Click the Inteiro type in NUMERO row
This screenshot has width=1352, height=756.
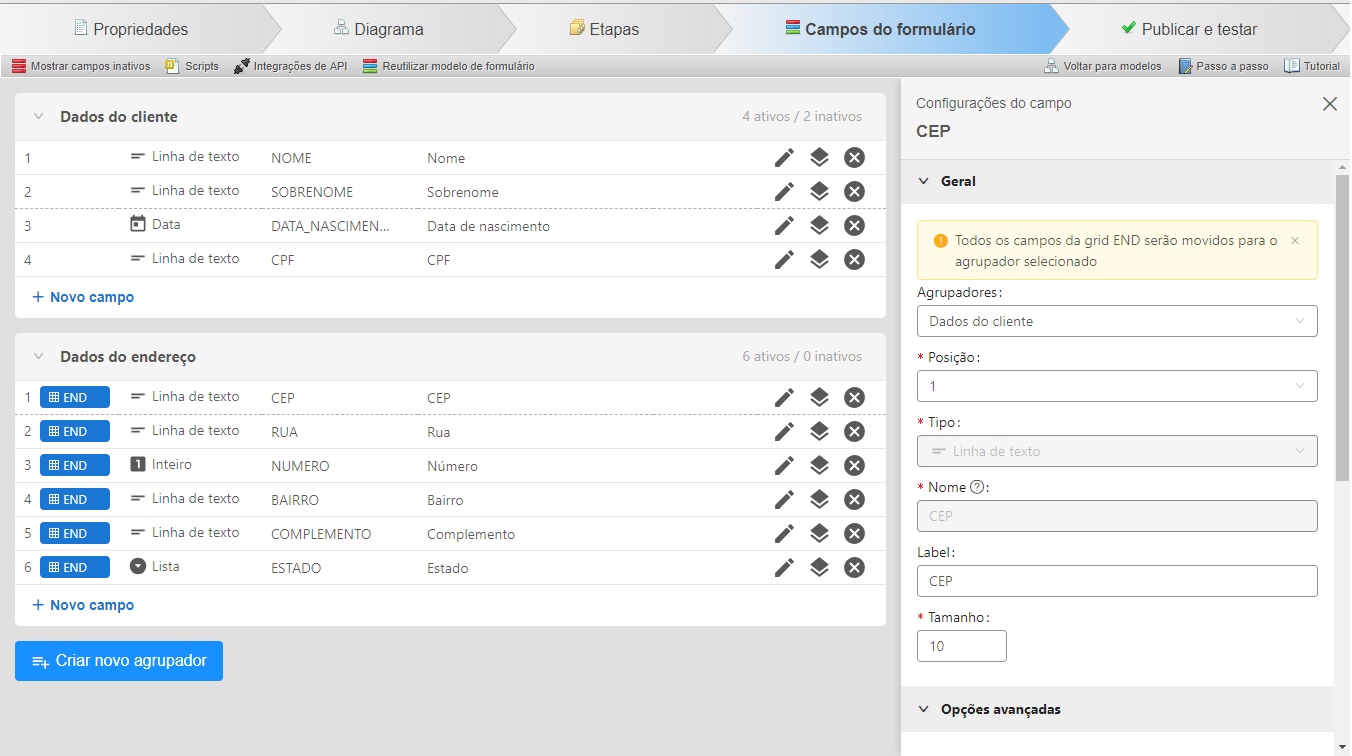click(x=161, y=465)
